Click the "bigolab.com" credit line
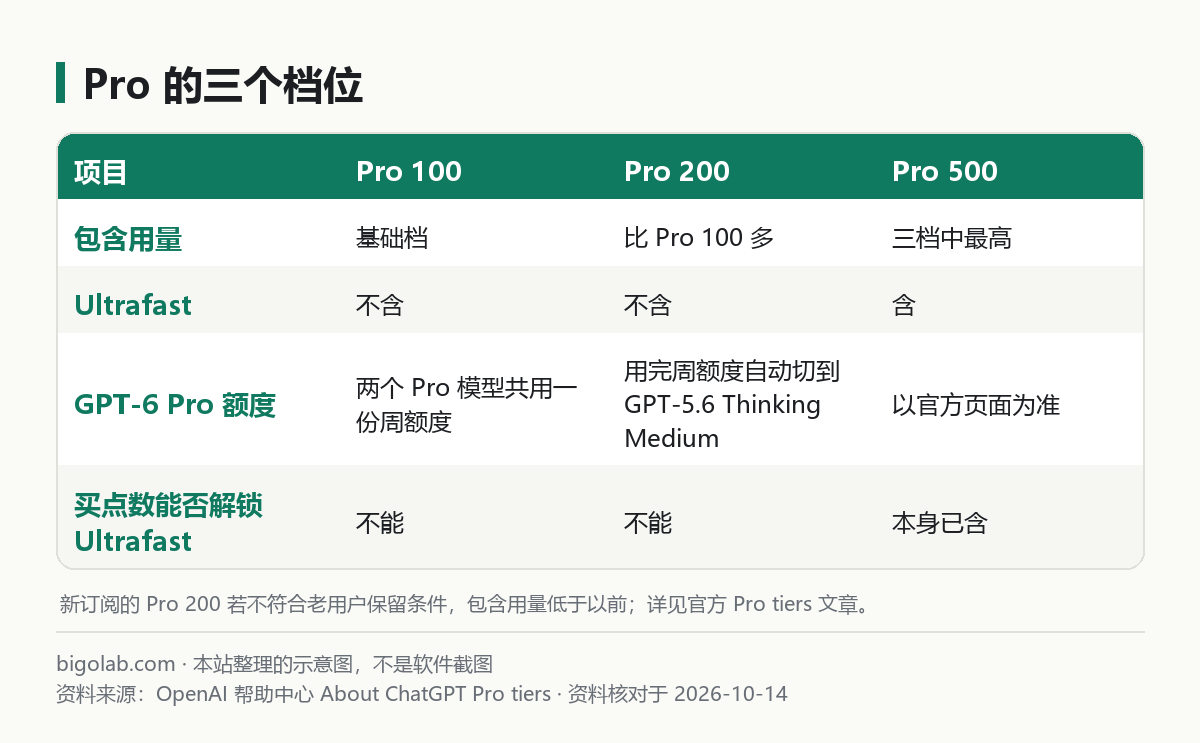Screen dimensions: 1200x743 275,664
